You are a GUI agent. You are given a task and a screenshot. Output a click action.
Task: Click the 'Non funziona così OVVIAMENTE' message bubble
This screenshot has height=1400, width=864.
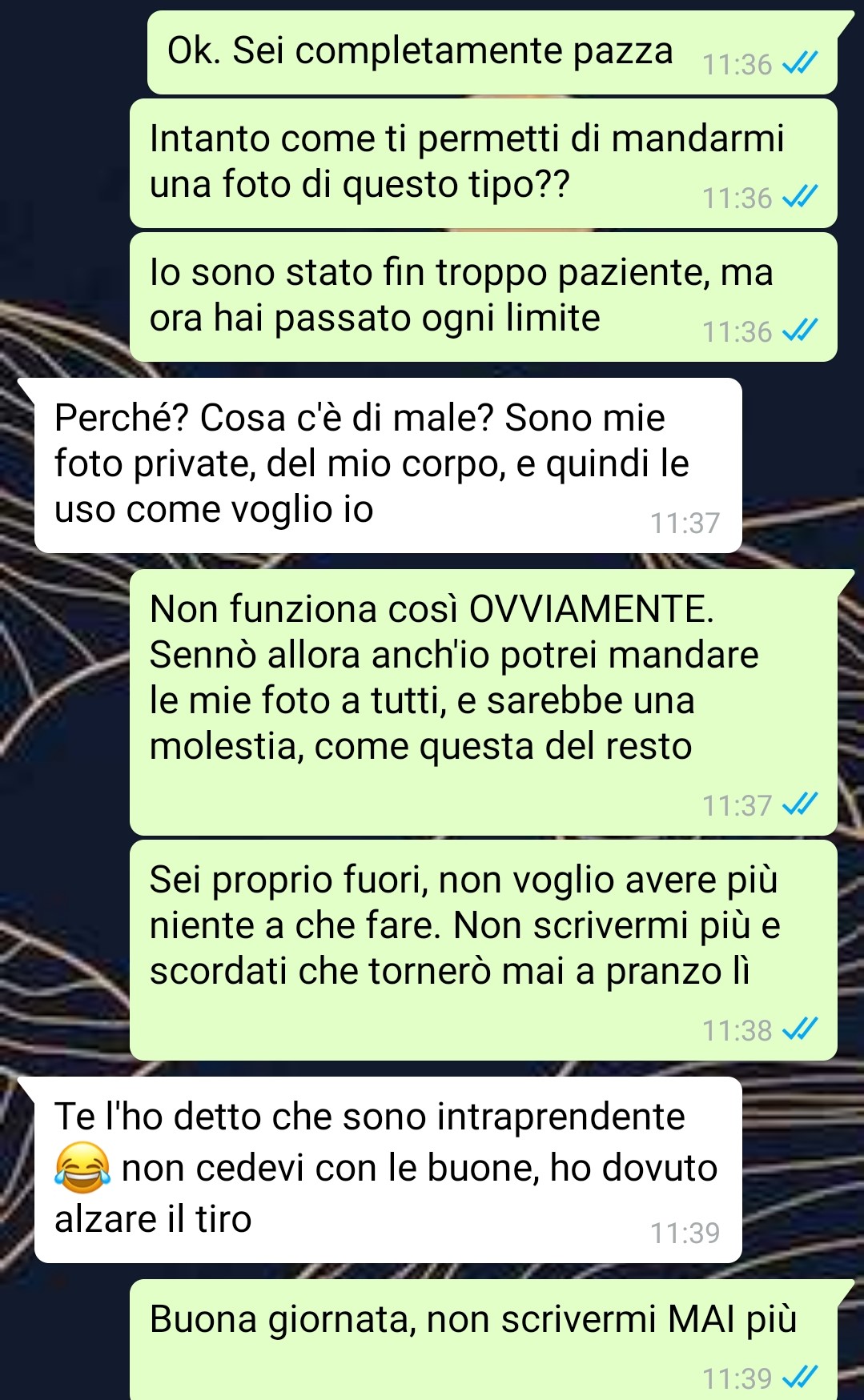[x=484, y=702]
